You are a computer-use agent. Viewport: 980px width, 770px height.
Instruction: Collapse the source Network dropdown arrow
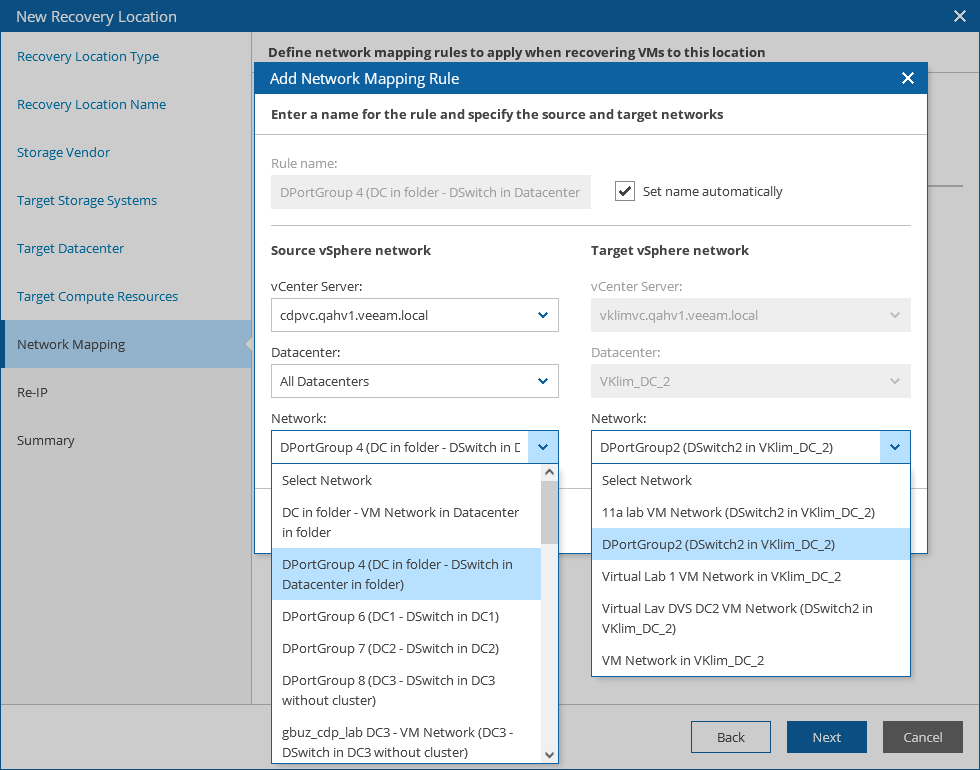pos(543,447)
